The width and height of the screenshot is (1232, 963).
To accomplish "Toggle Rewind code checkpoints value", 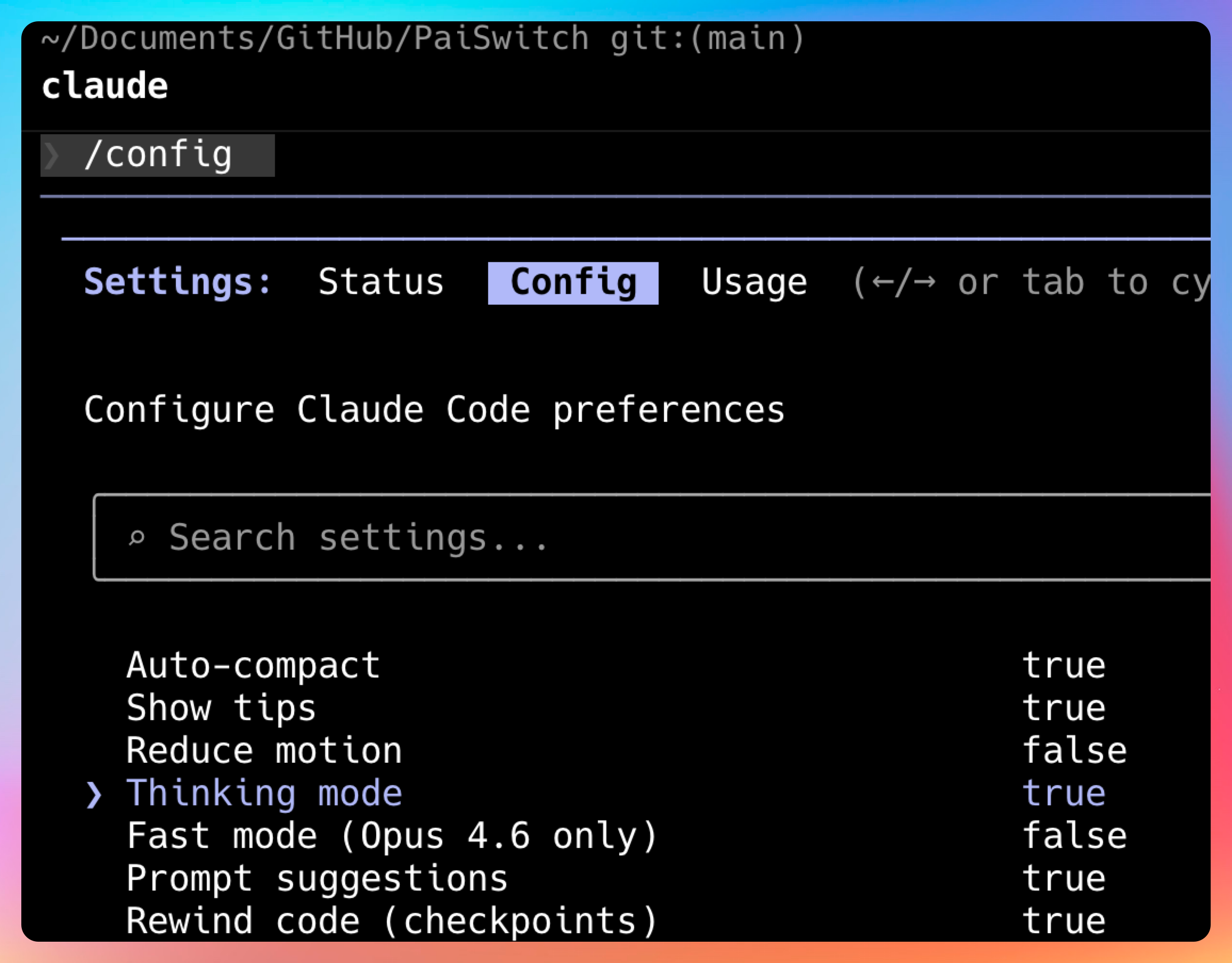I will (1063, 921).
